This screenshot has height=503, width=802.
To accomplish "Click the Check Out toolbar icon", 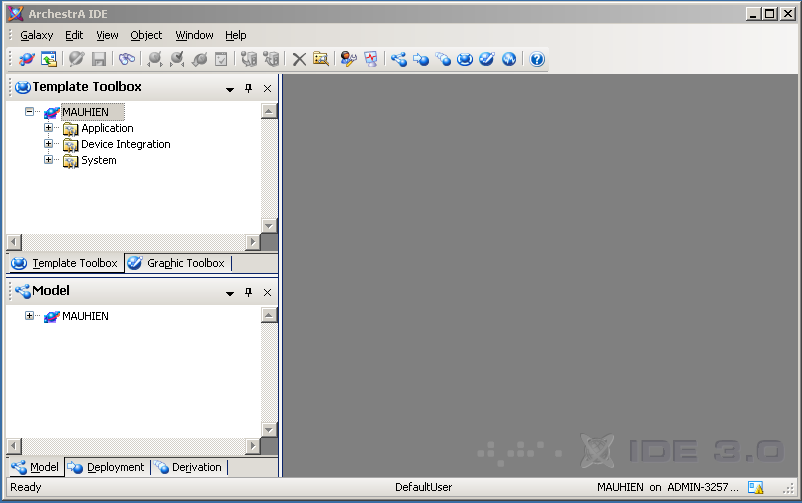I will point(154,59).
